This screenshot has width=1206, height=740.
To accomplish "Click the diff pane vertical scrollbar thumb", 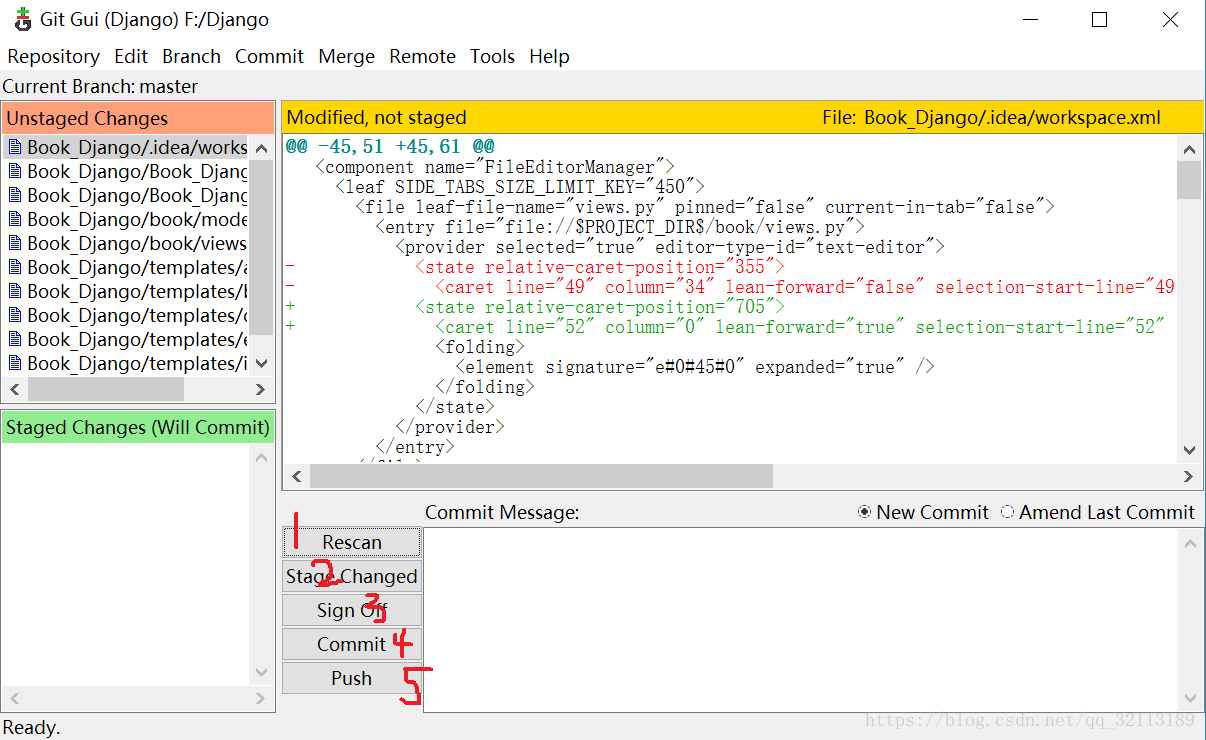I will [x=1189, y=180].
